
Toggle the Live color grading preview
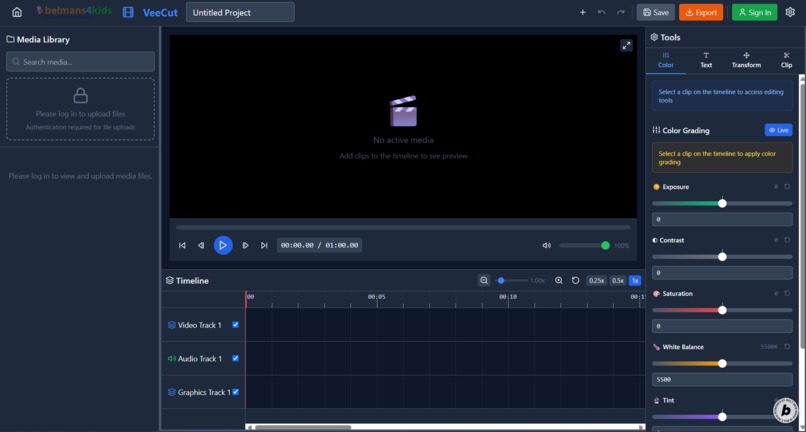point(778,130)
